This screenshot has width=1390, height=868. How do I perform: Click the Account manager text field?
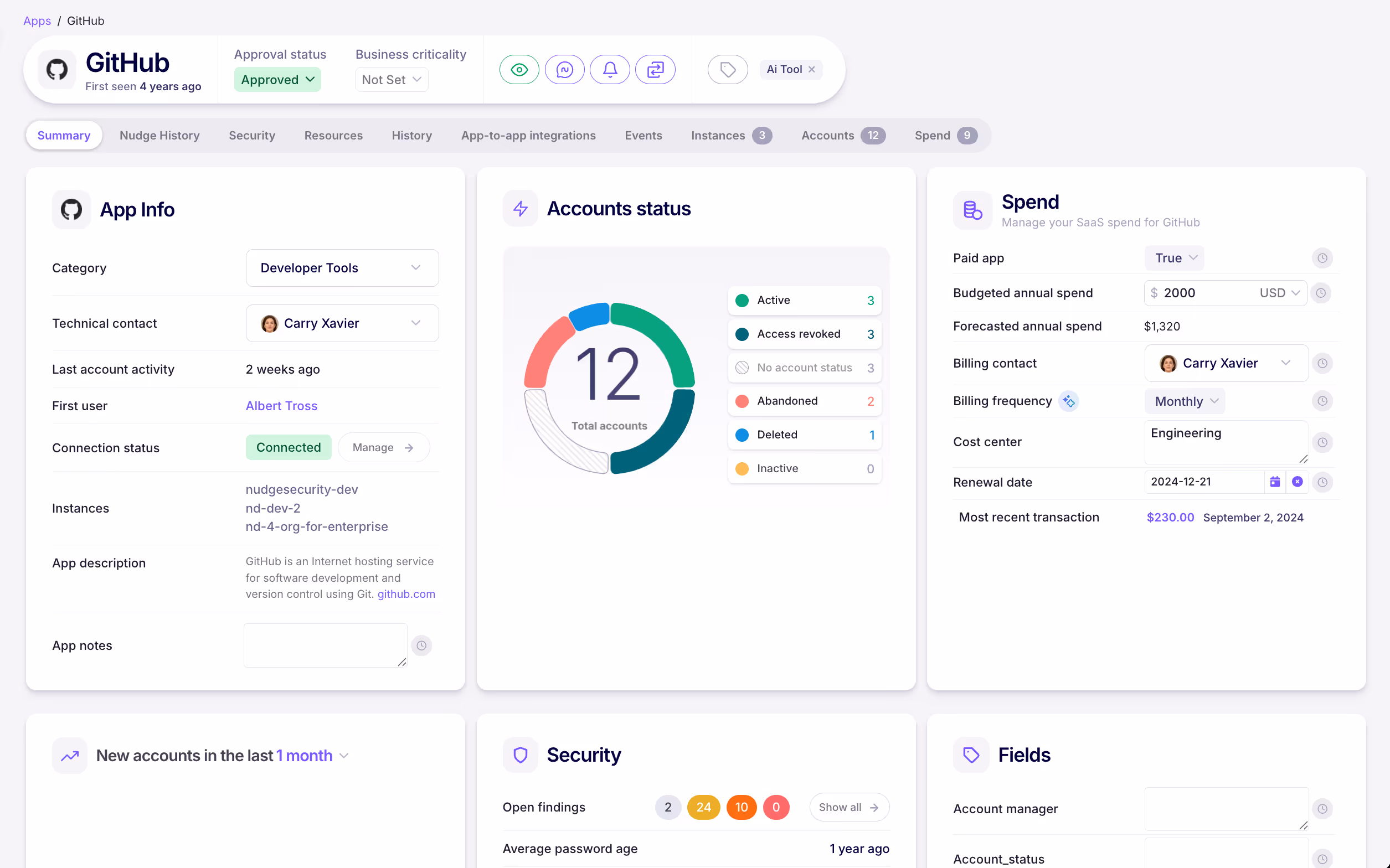pos(1227,809)
